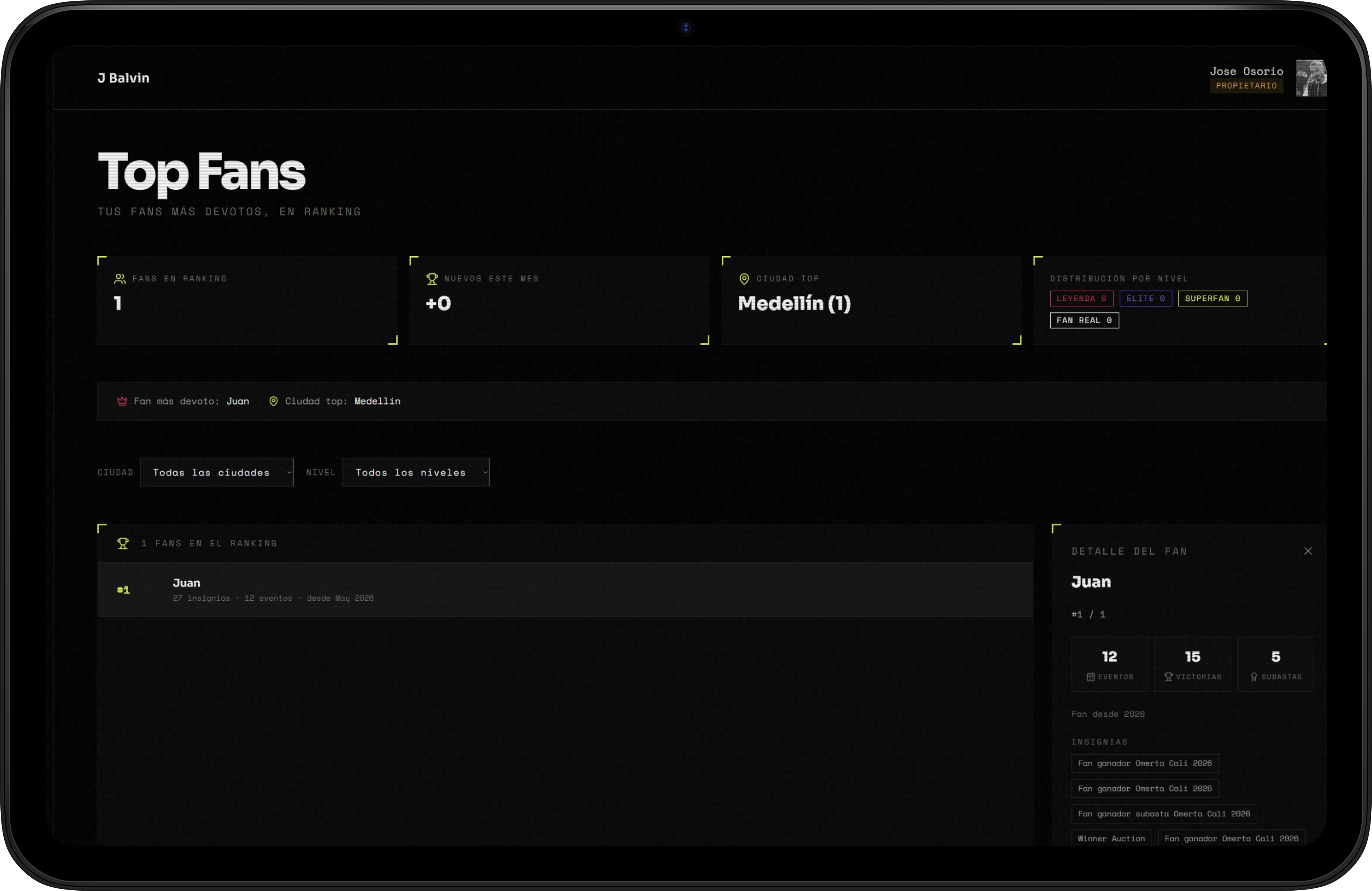Screen dimensions: 1372x891
Task: Open the Todas las ciudades dropdown
Action: click(216, 473)
